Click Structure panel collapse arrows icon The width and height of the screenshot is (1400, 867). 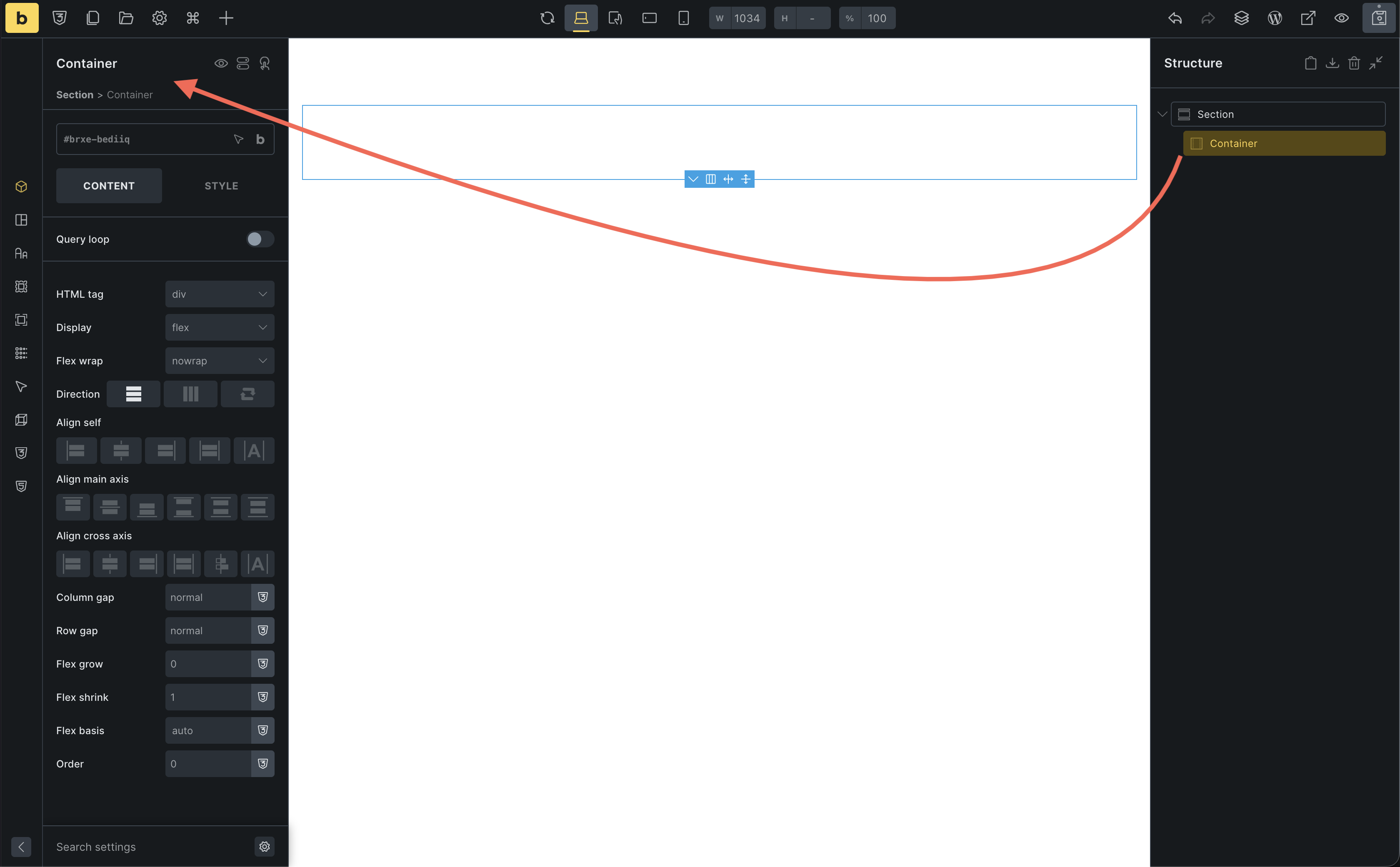(1376, 63)
